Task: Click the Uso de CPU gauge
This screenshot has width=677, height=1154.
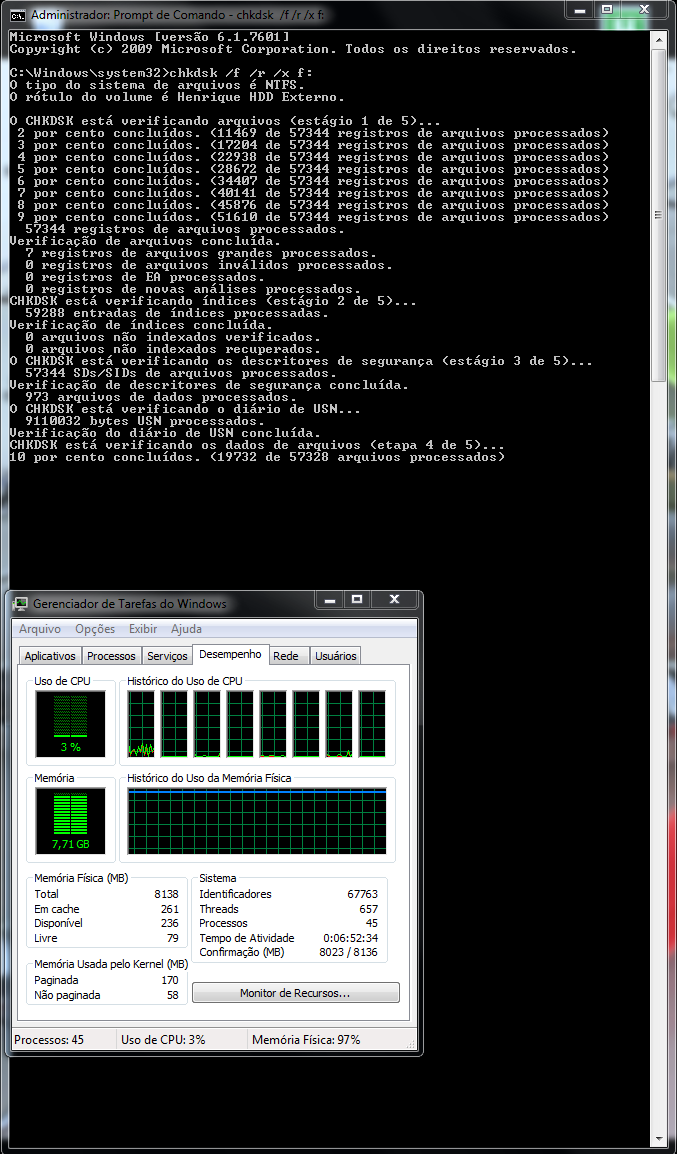Action: point(71,724)
